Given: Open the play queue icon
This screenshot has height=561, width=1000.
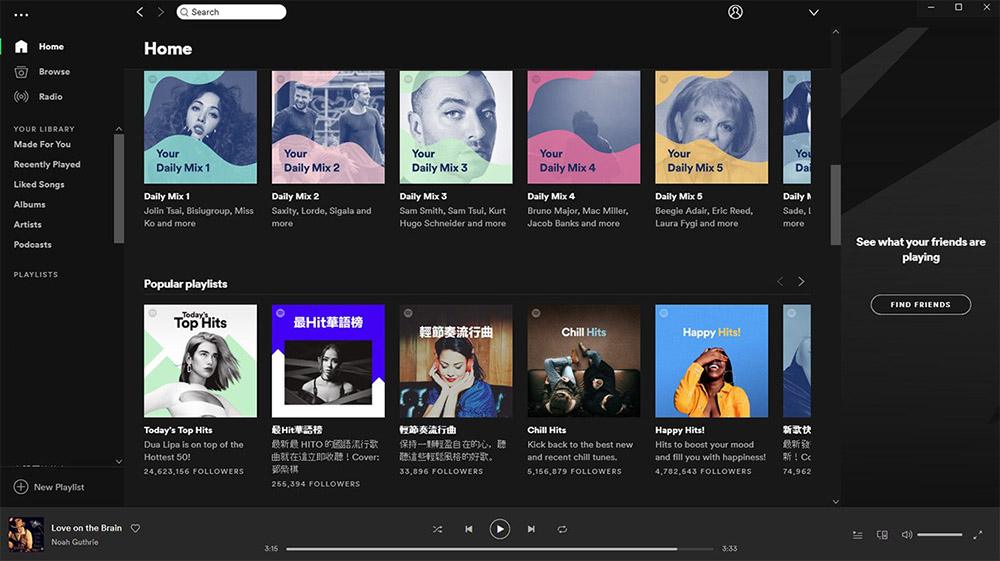Looking at the screenshot, I should tap(858, 535).
